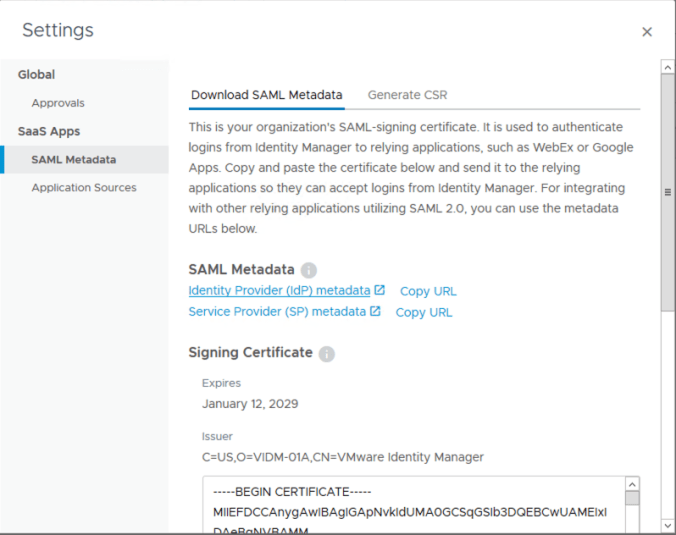This screenshot has height=535, width=676.
Task: Click external-link icon next to Service Provider metadata
Action: click(375, 312)
